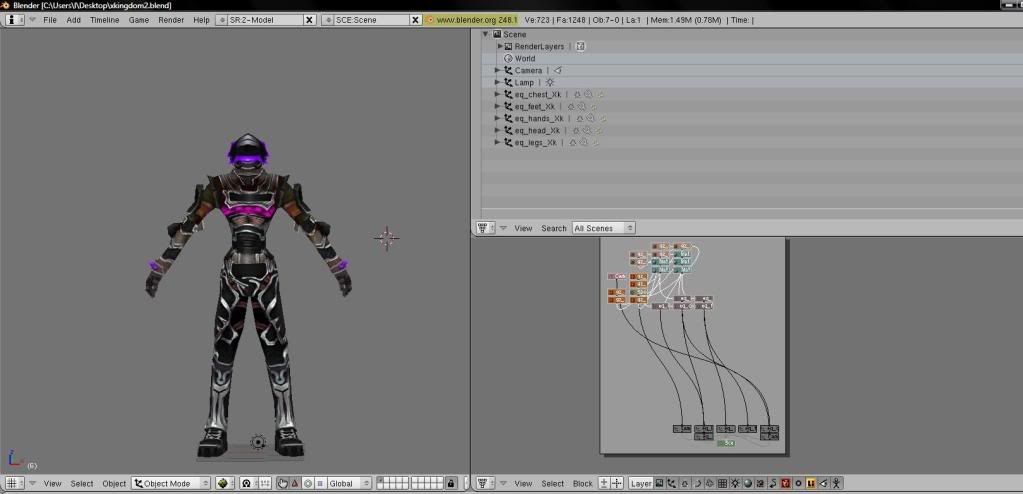Click the pivot point selector icon
This screenshot has width=1023, height=494.
247,483
